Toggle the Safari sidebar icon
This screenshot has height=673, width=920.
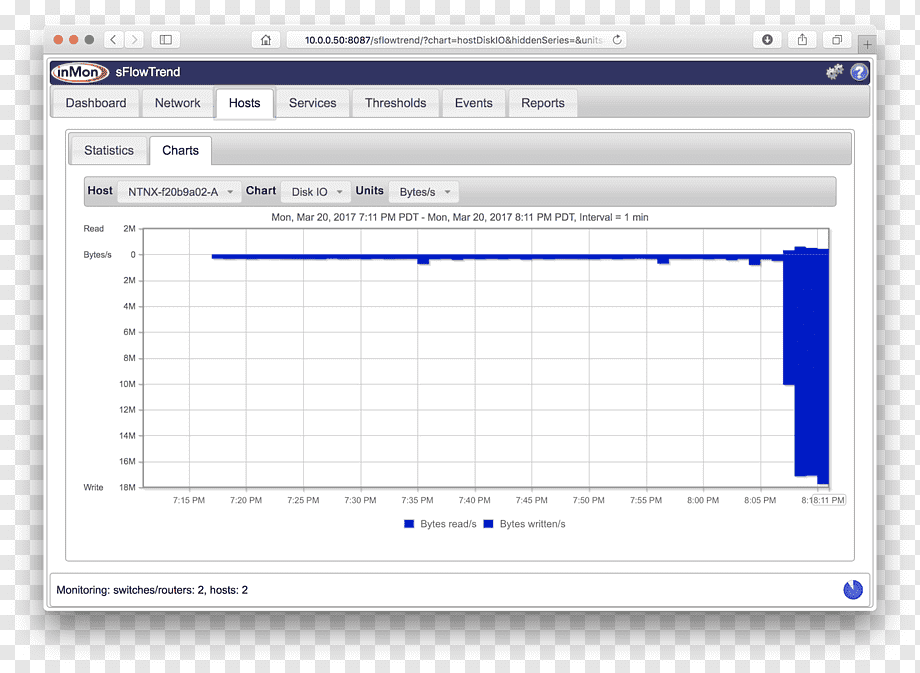[165, 40]
